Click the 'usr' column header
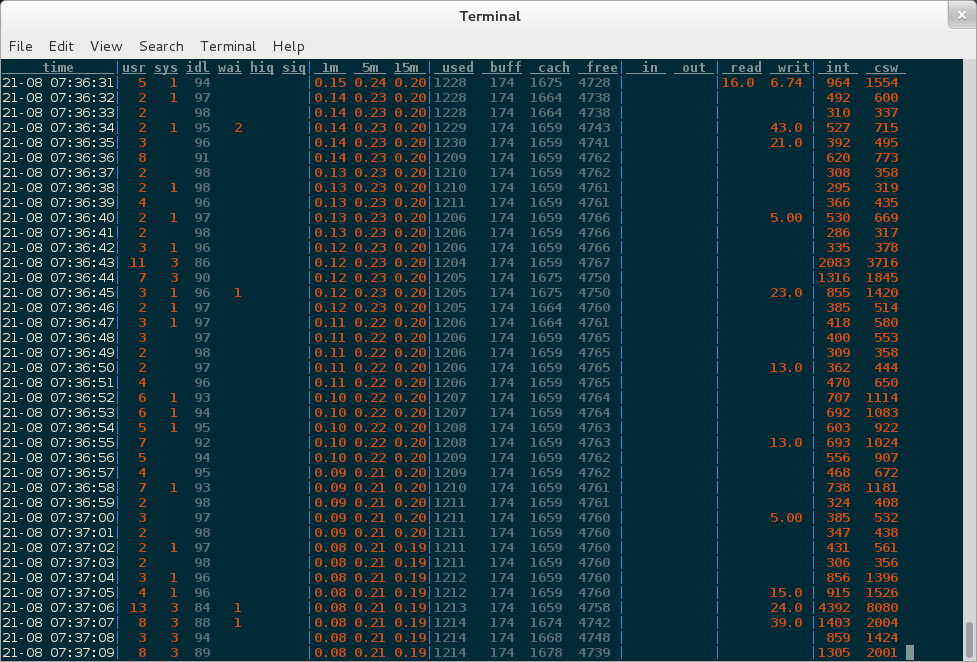This screenshot has width=977, height=662. click(x=134, y=67)
